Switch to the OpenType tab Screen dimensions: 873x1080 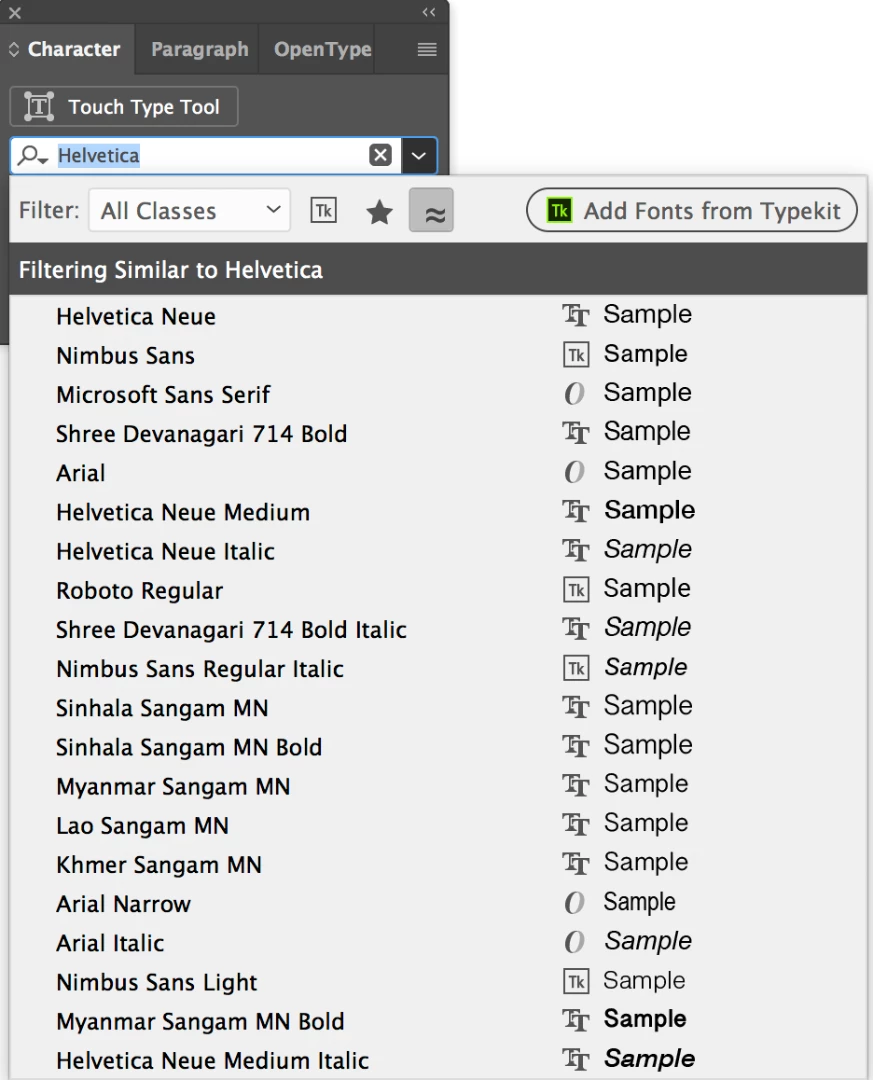(322, 50)
